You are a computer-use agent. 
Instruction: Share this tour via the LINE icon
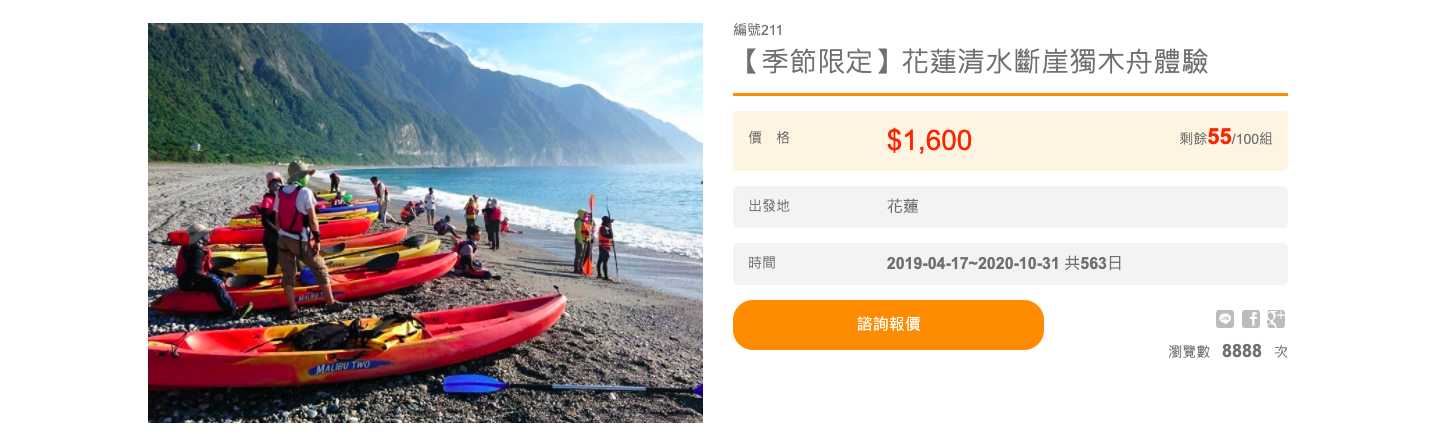pos(1224,319)
